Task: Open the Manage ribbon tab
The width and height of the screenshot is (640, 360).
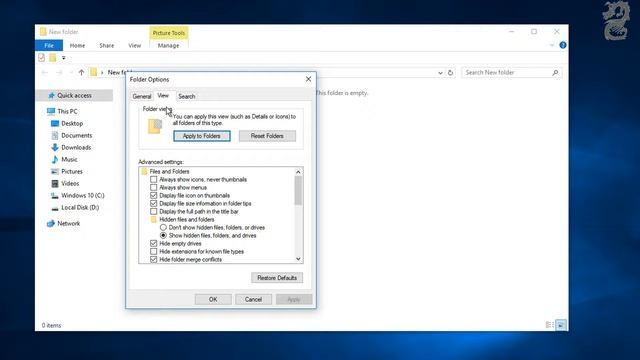Action: pos(168,45)
